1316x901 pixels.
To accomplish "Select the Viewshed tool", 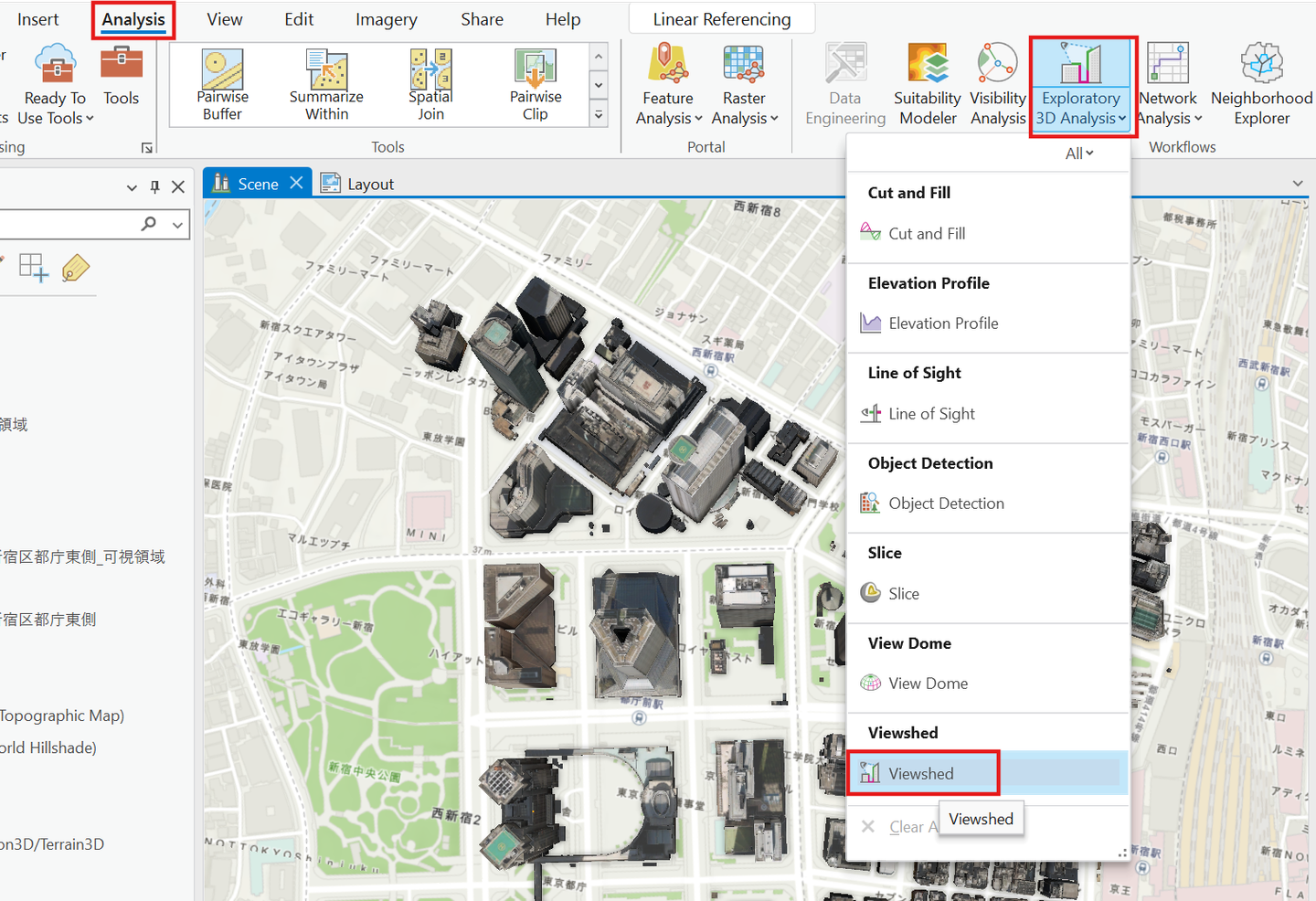I will tap(989, 773).
